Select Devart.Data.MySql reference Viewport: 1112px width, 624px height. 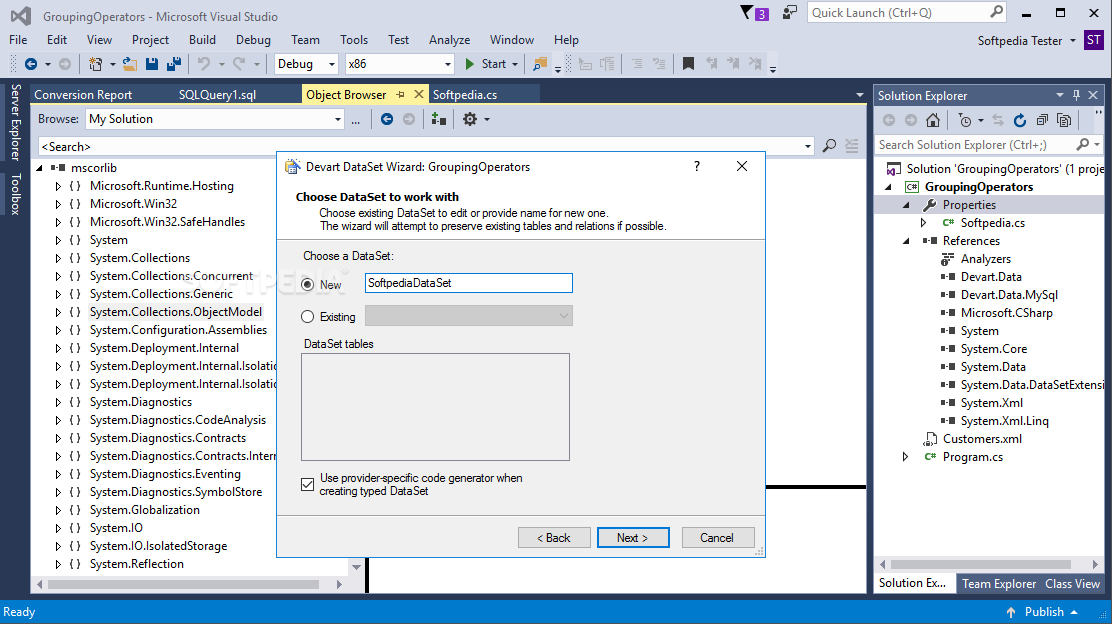coord(1008,295)
